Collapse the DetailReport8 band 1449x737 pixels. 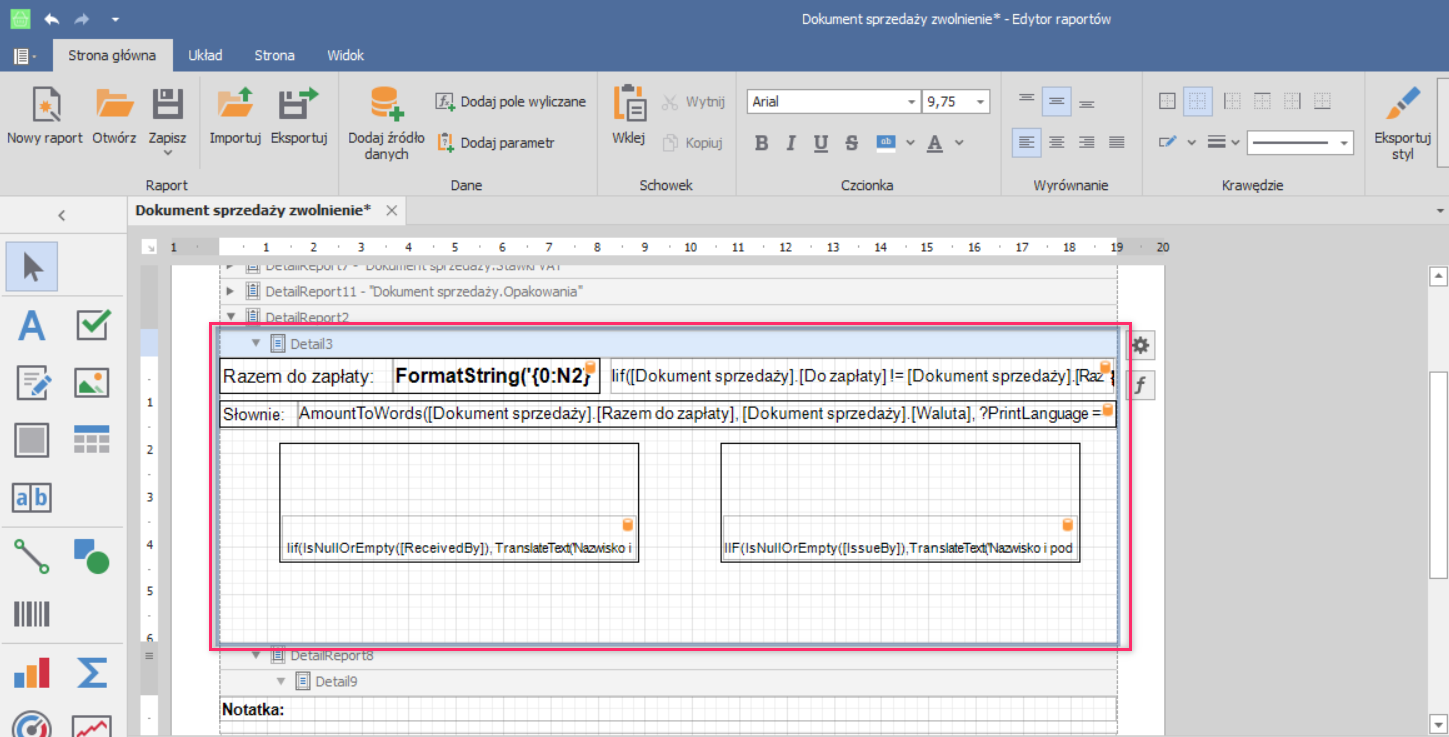[256, 656]
